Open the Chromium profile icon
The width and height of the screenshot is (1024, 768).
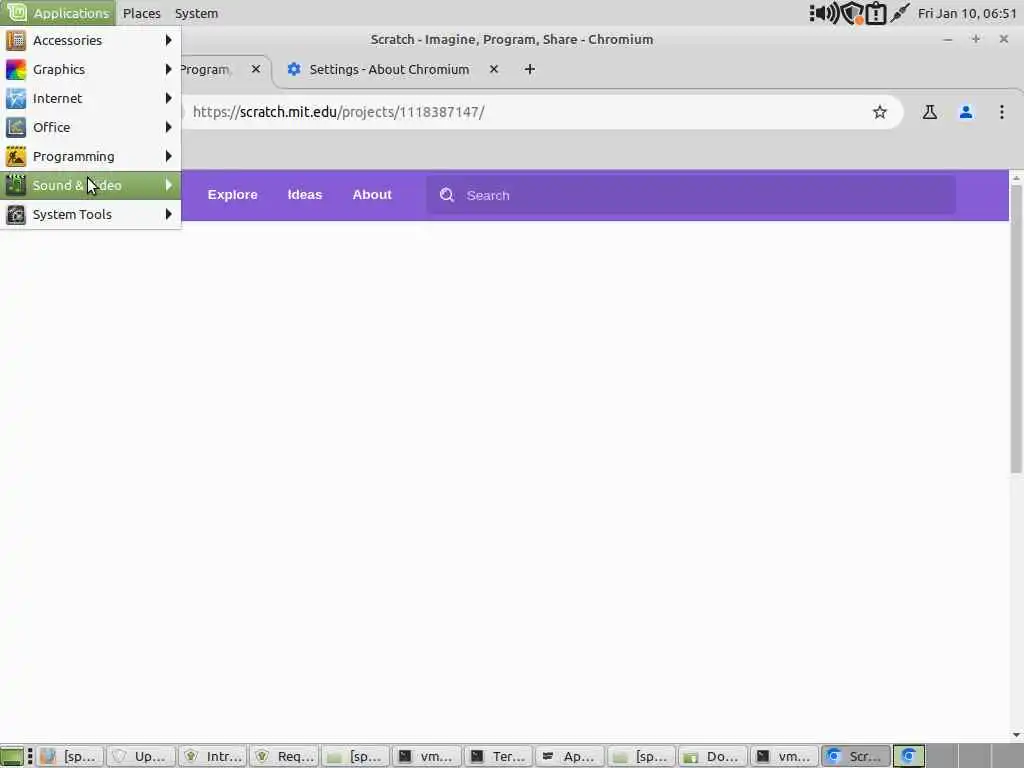(966, 112)
